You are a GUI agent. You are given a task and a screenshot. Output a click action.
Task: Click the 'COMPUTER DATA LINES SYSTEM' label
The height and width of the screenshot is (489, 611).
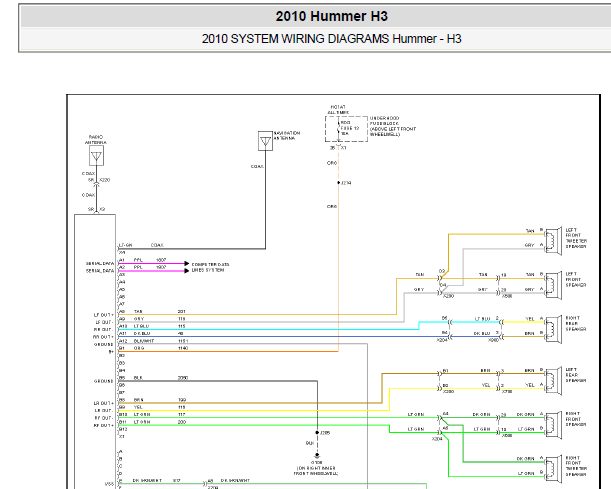[x=210, y=267]
